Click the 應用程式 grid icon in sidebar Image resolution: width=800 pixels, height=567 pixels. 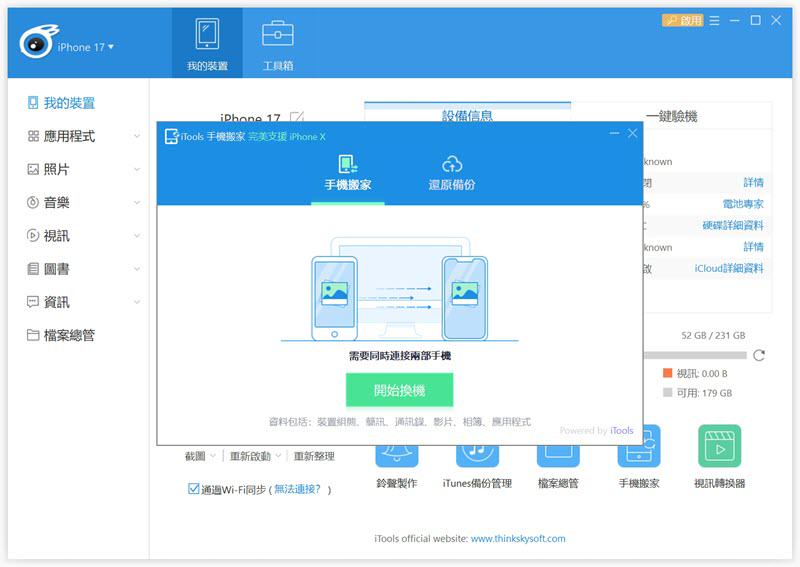33,136
